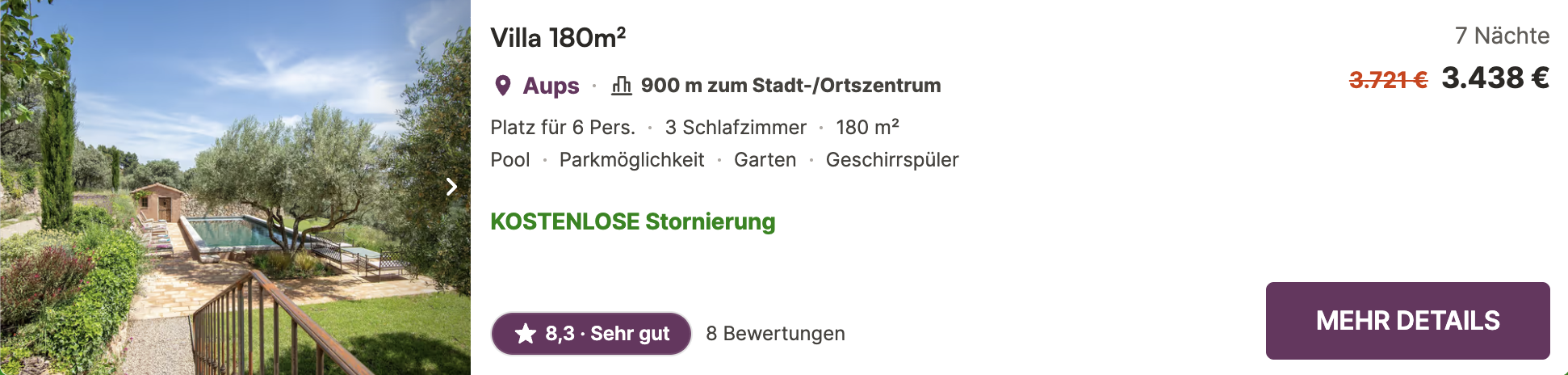The image size is (1568, 375).
Task: Click the 3 Schlafzimmer detail
Action: tap(736, 127)
